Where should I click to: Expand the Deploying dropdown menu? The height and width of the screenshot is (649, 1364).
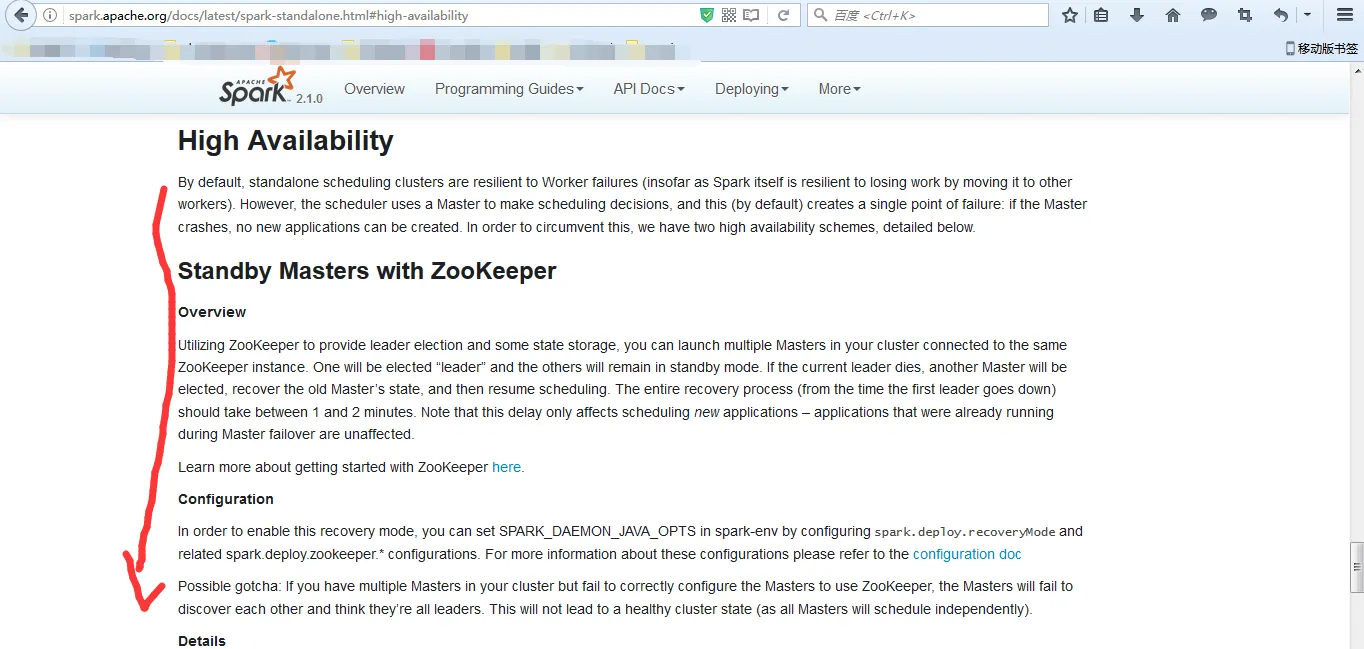click(x=752, y=89)
